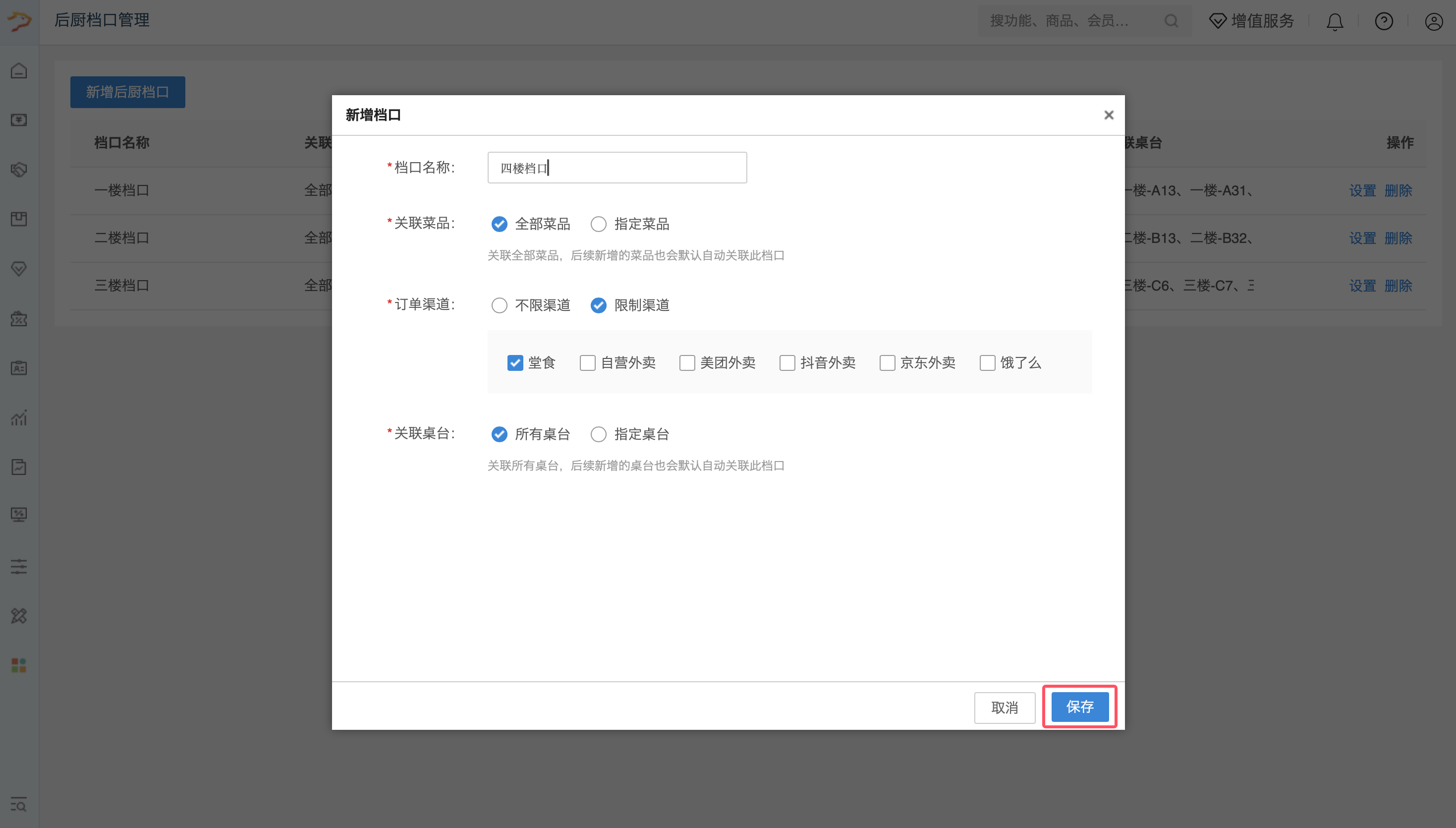Image resolution: width=1456 pixels, height=828 pixels.
Task: Open the user account icon
Action: [x=1434, y=22]
